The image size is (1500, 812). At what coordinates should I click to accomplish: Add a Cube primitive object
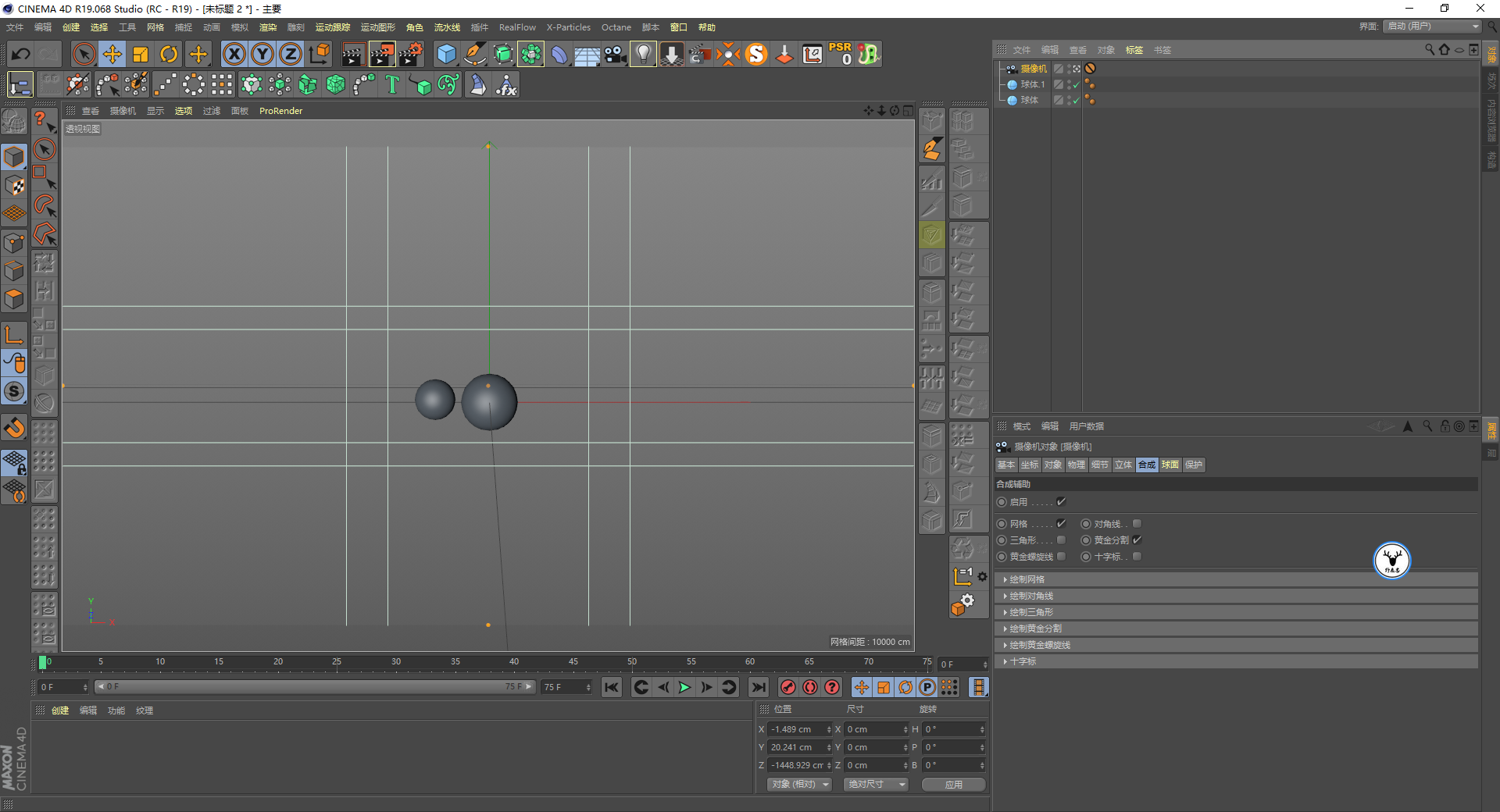(446, 54)
